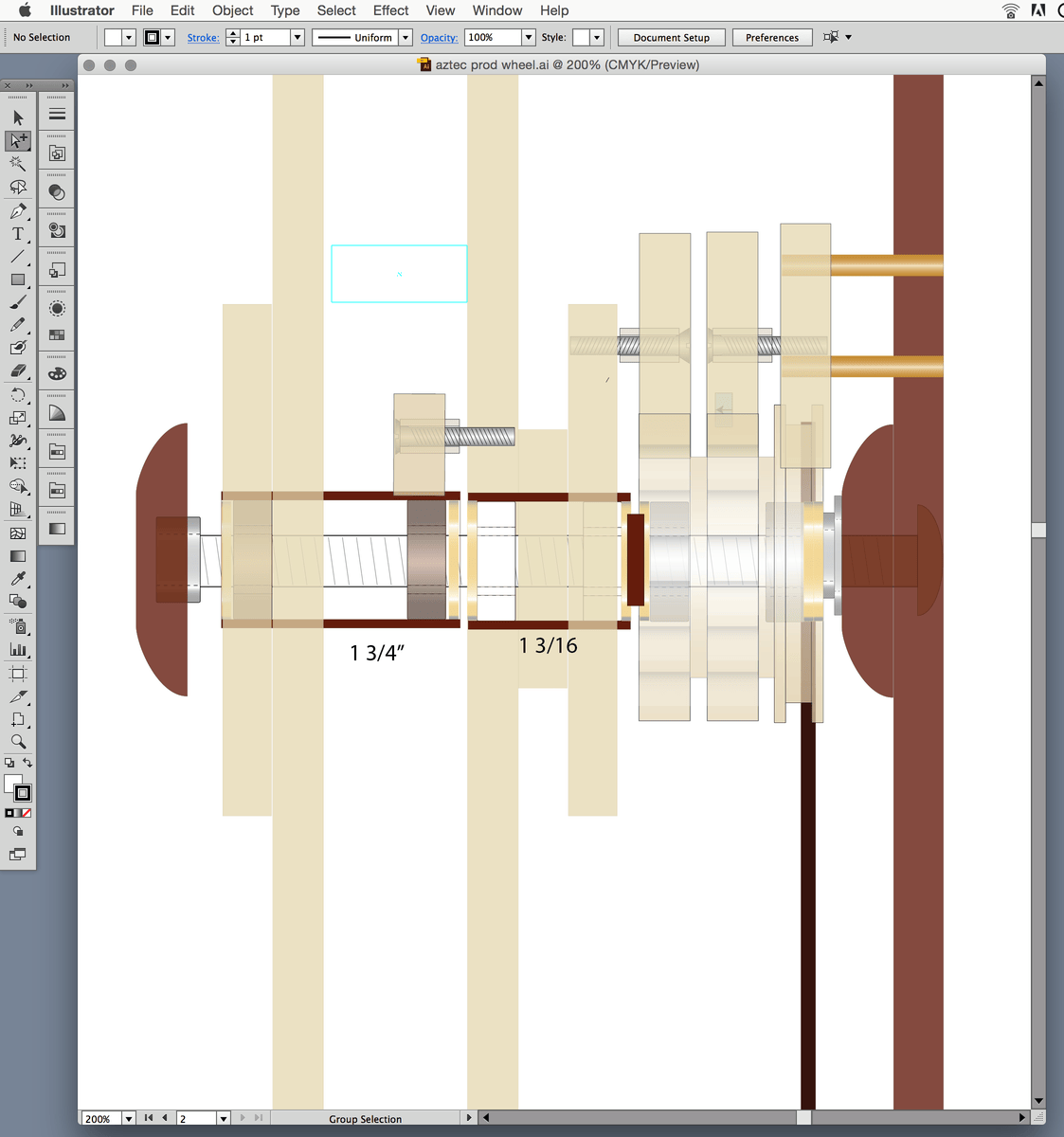Open the Effect menu
This screenshot has width=1064, height=1137.
[390, 10]
